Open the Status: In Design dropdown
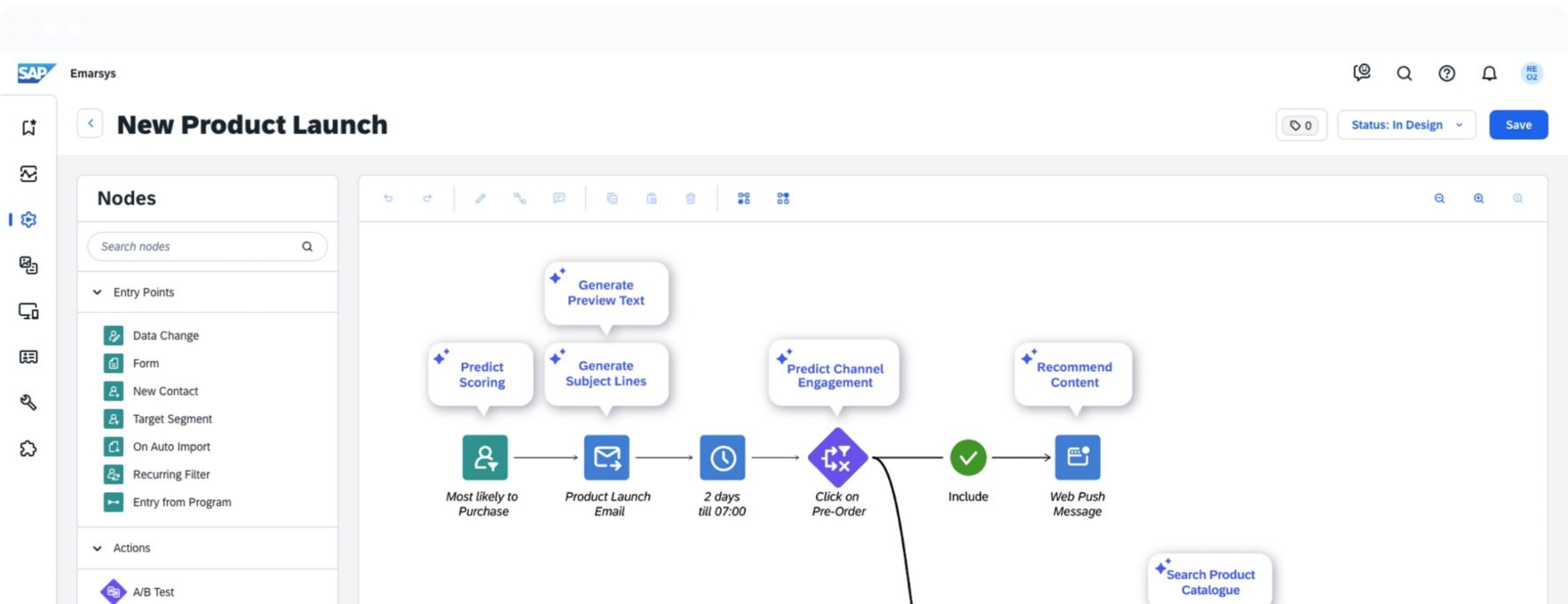Viewport: 1568px width, 604px height. click(1406, 125)
